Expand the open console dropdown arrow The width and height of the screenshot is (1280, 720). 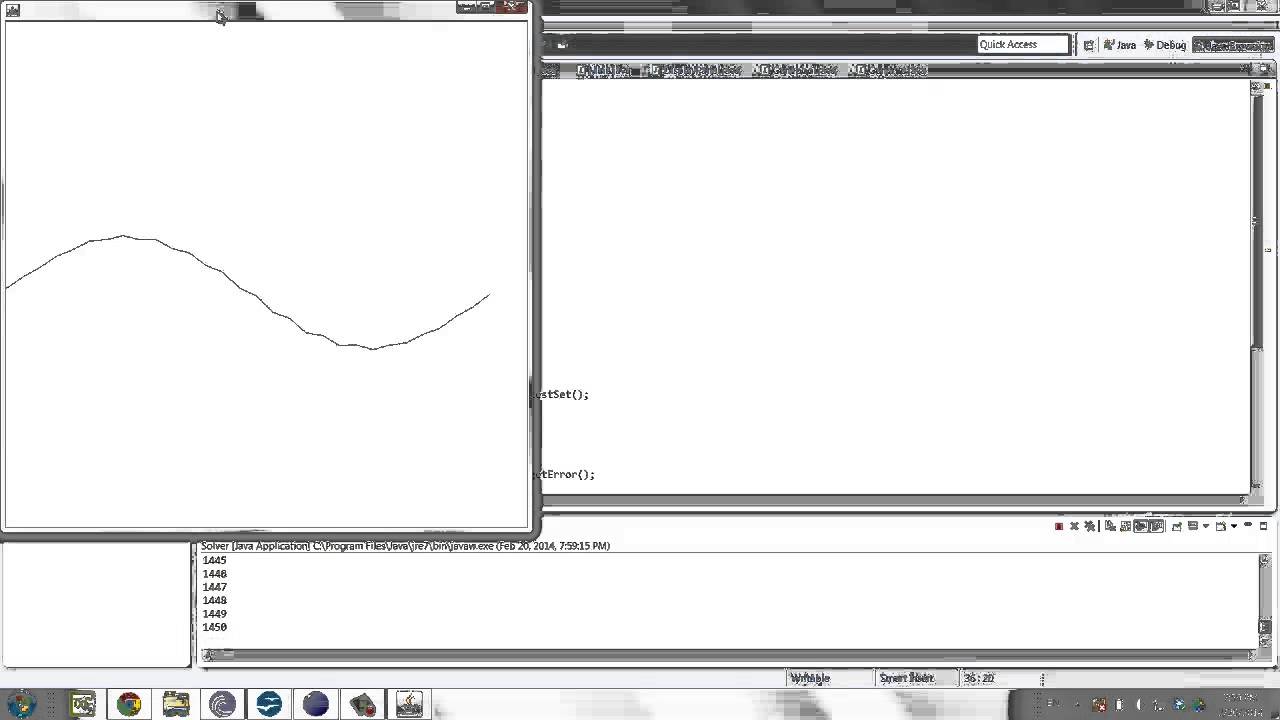coord(1234,526)
